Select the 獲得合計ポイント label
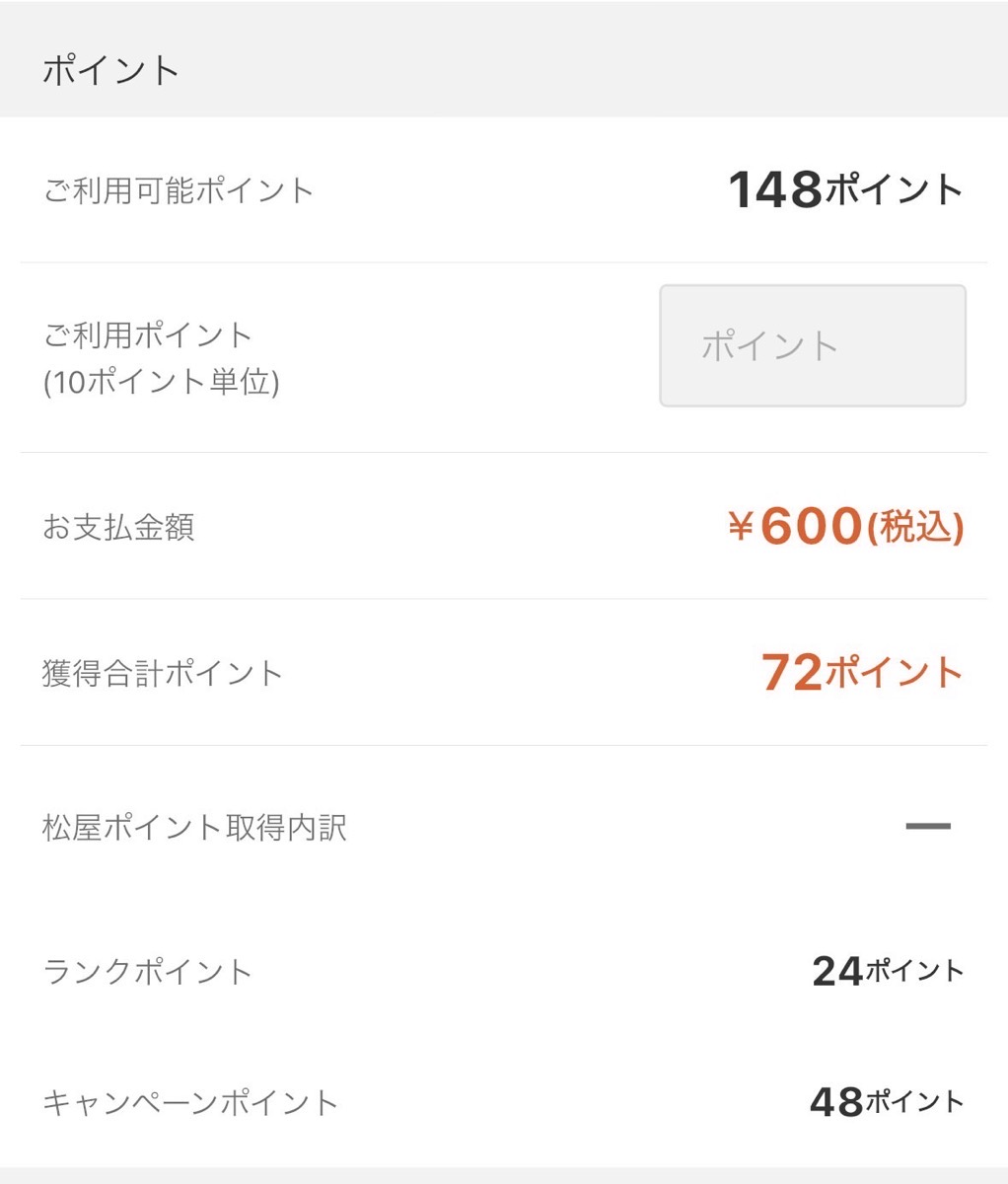Image resolution: width=1008 pixels, height=1184 pixels. point(163,674)
